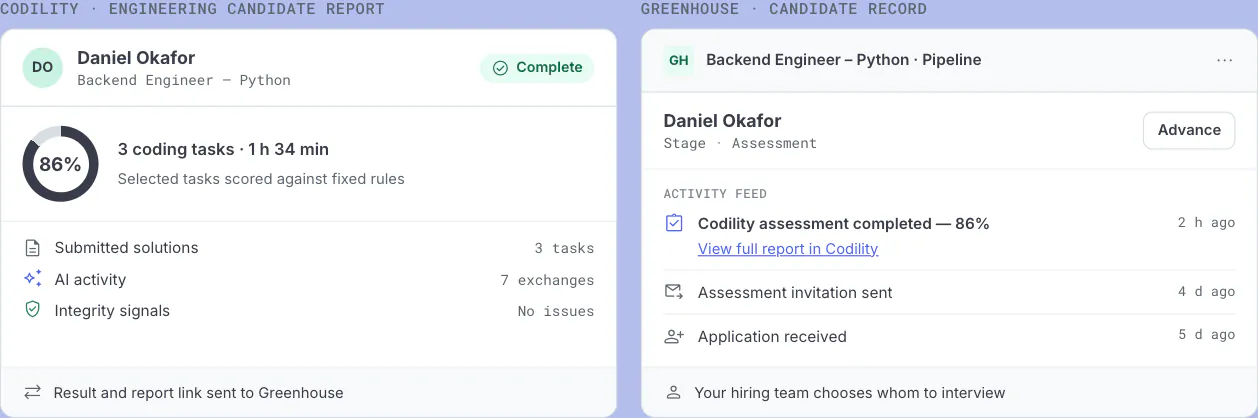Click the checkmark icon in Complete badge

[x=500, y=68]
